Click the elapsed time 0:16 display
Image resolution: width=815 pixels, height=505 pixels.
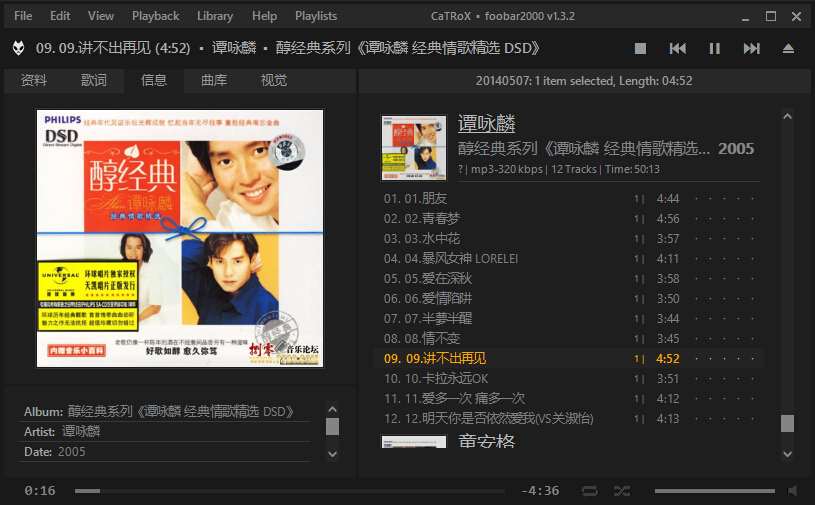coord(40,490)
